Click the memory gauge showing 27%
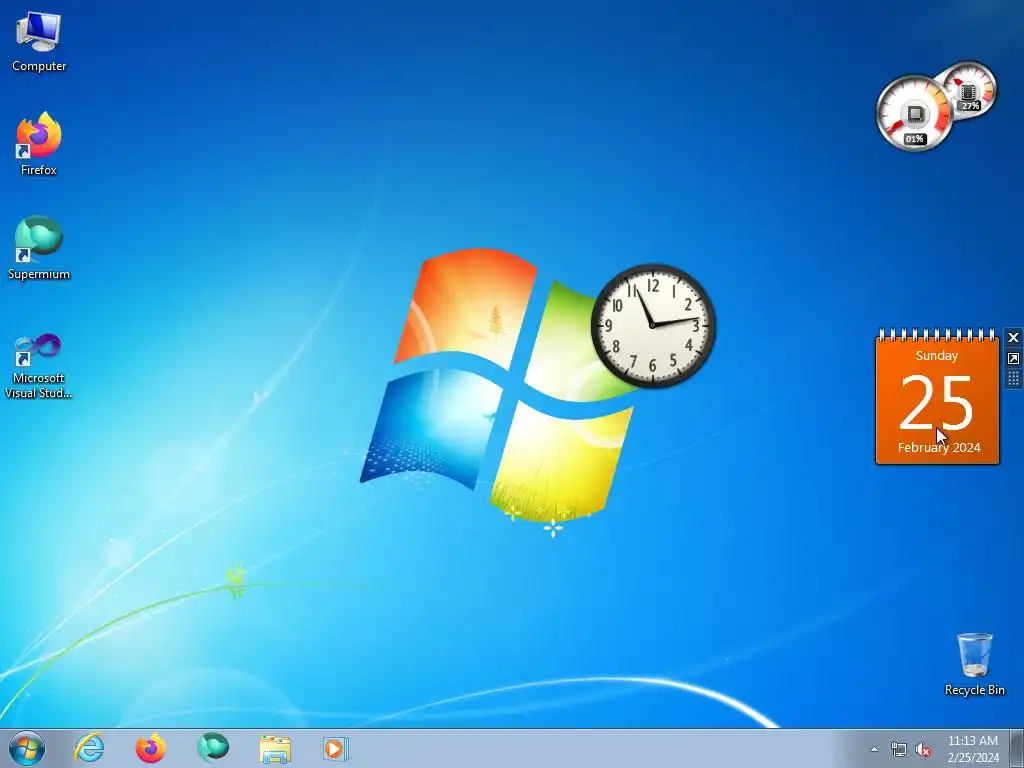 (970, 90)
